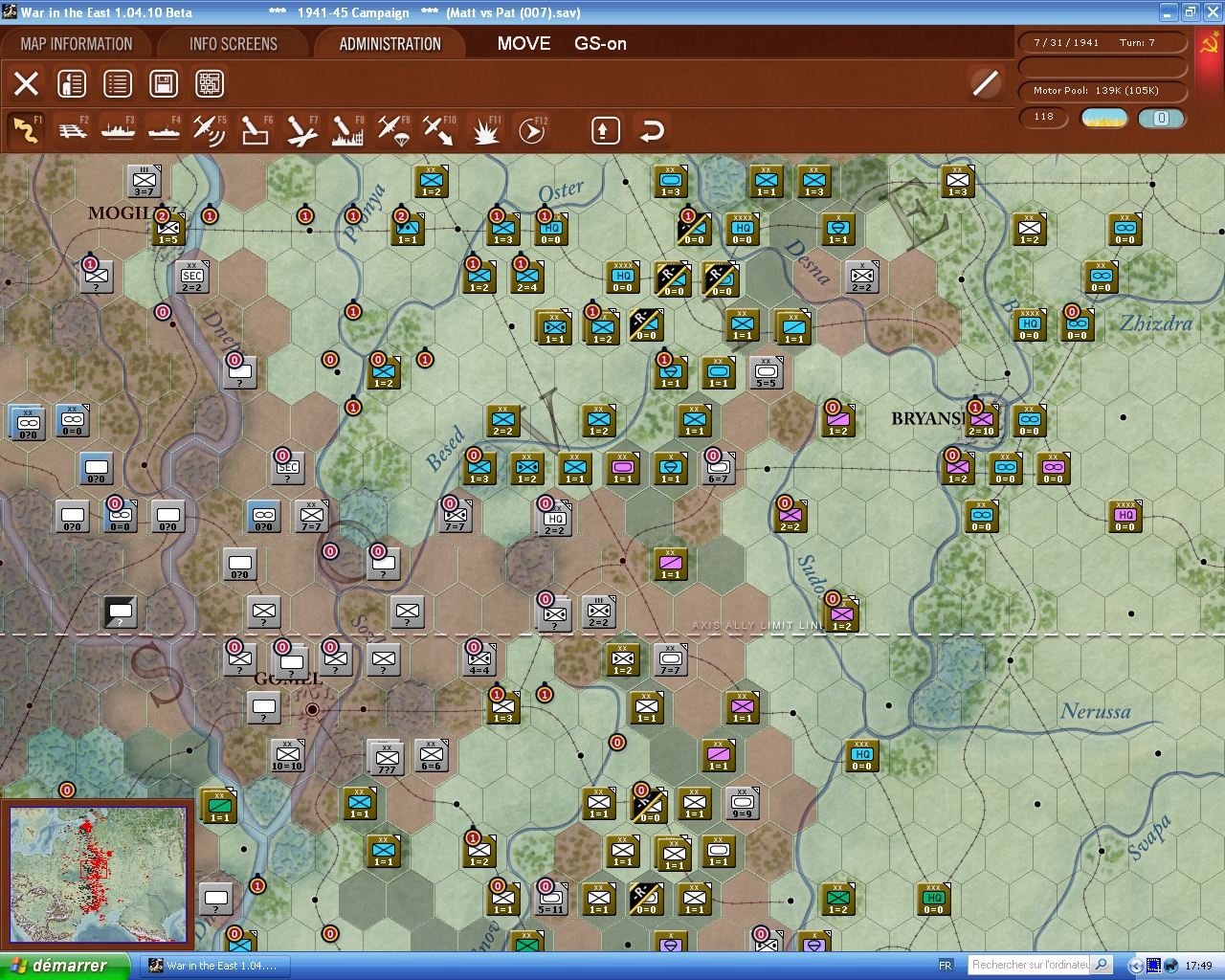
Task: Open the INFO SCREENS tab
Action: coord(233,44)
